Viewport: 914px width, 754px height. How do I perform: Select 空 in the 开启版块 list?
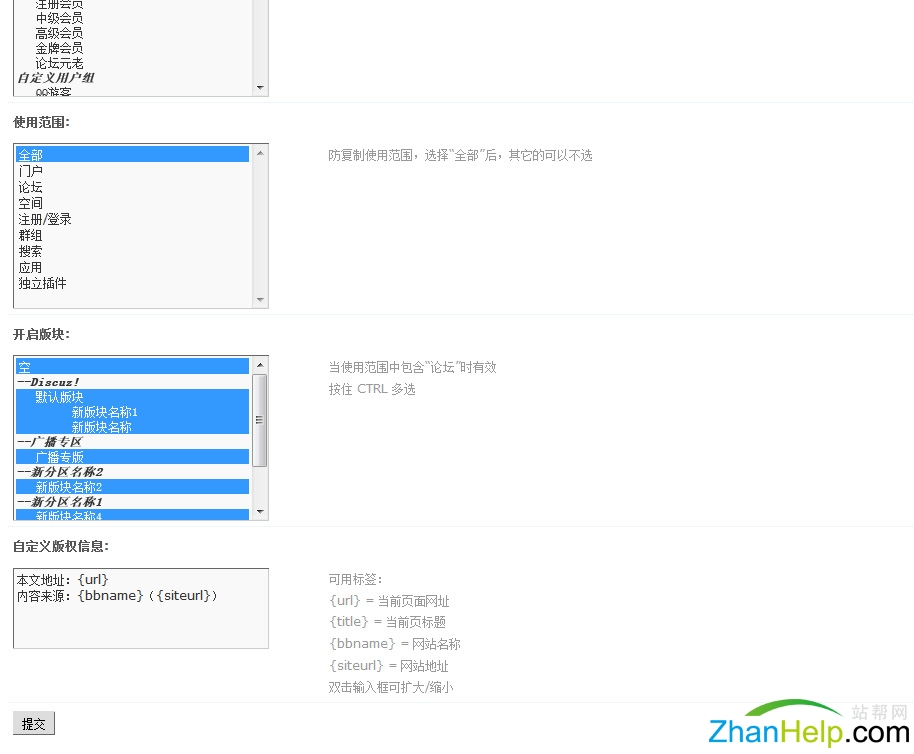[132, 367]
